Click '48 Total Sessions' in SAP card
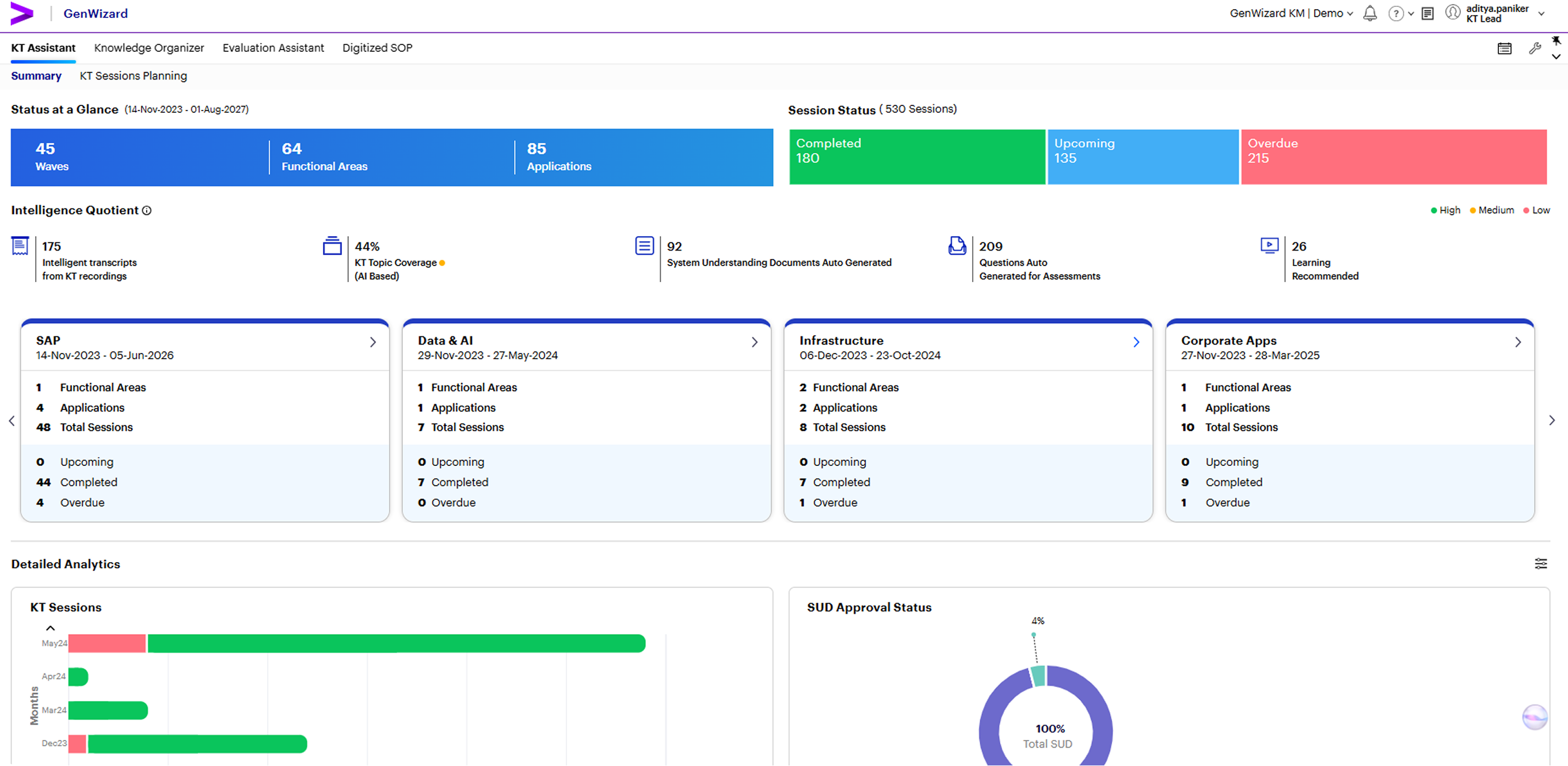 [85, 427]
